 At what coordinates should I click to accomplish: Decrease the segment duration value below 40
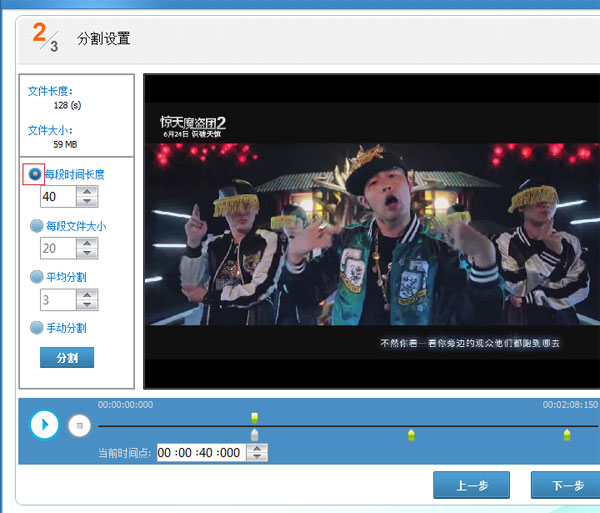point(87,202)
